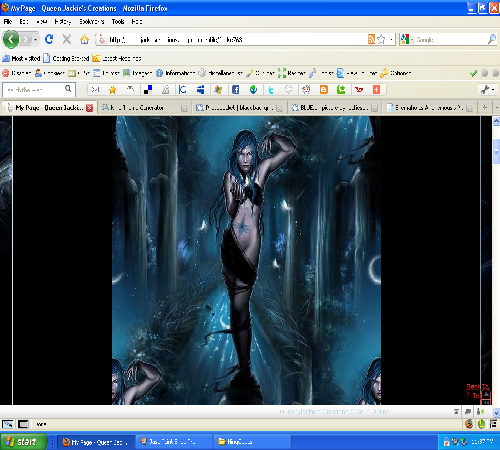The image size is (500, 450).
Task: Open the Resize menu in Web Developer toolbar
Action: tap(292, 73)
